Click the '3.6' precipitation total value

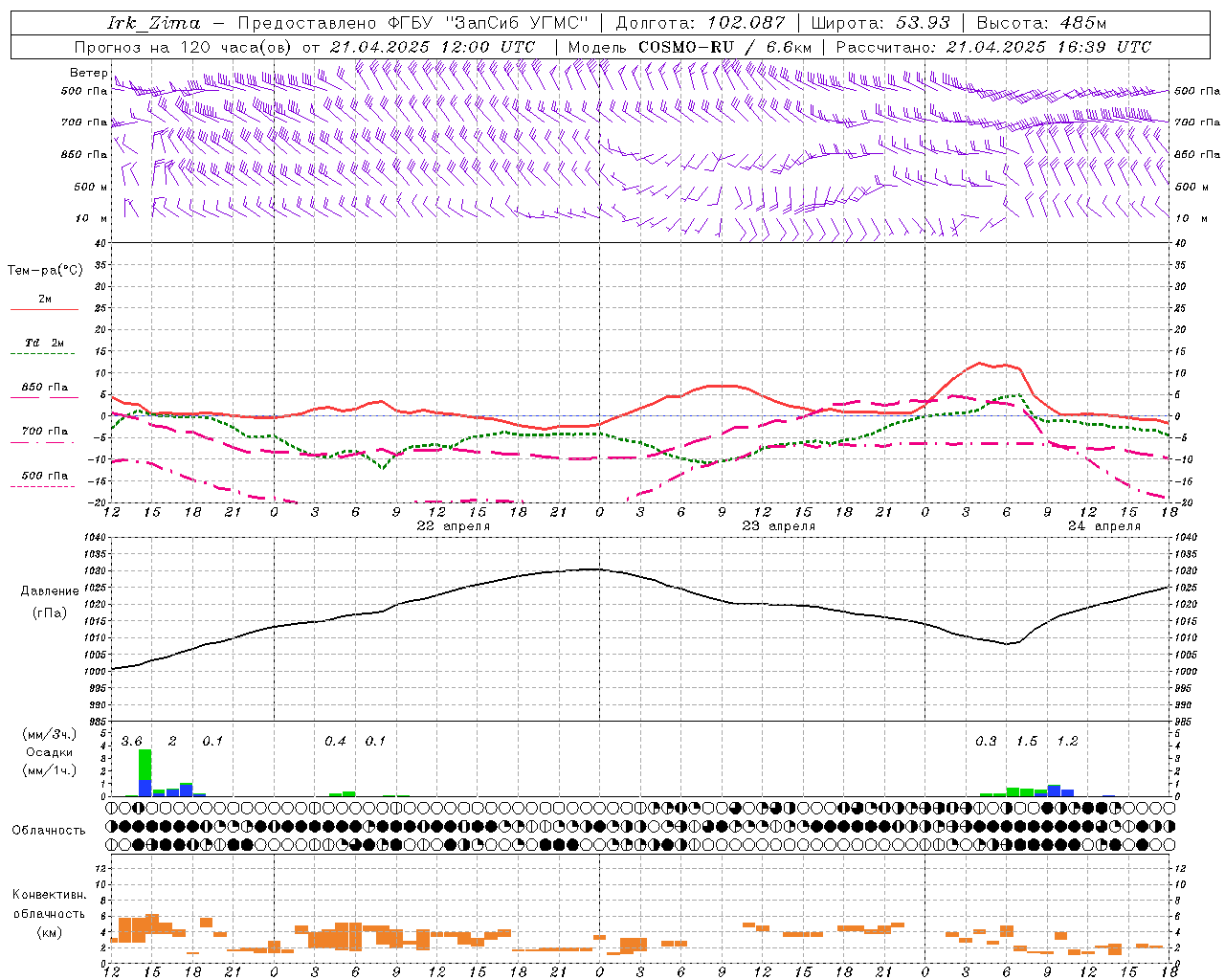point(131,742)
